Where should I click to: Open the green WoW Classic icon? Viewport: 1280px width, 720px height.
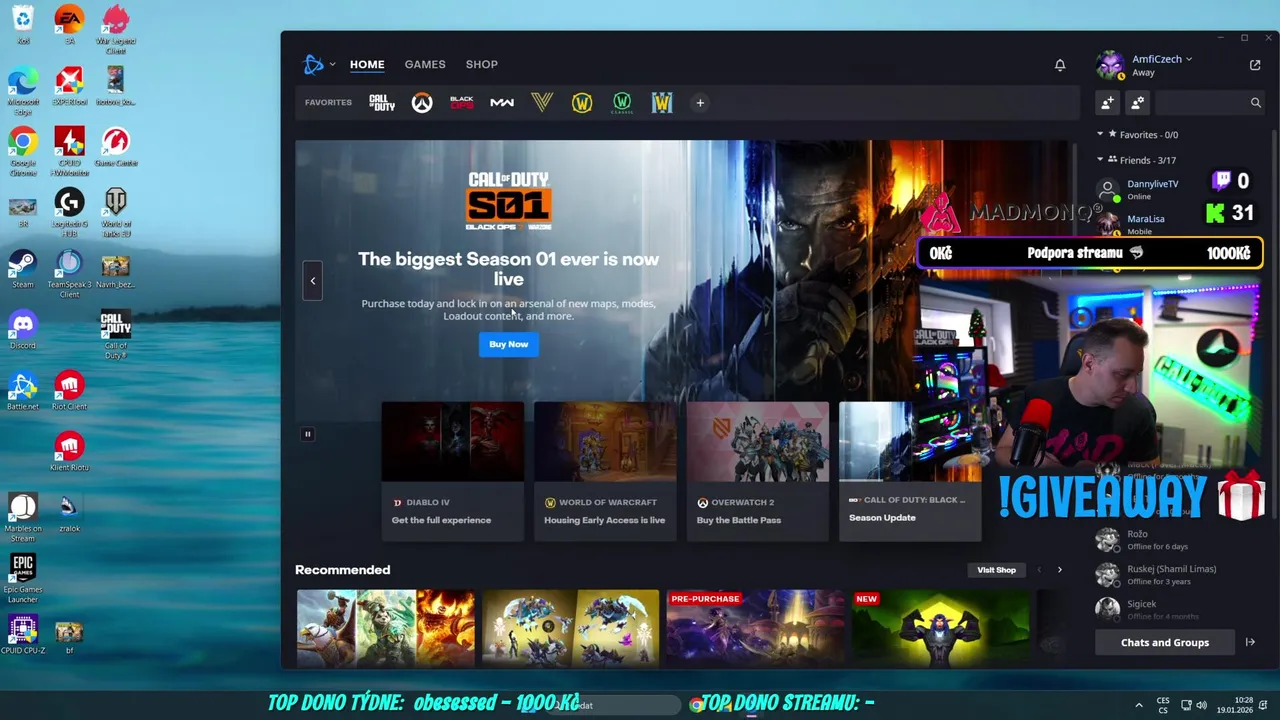(622, 102)
